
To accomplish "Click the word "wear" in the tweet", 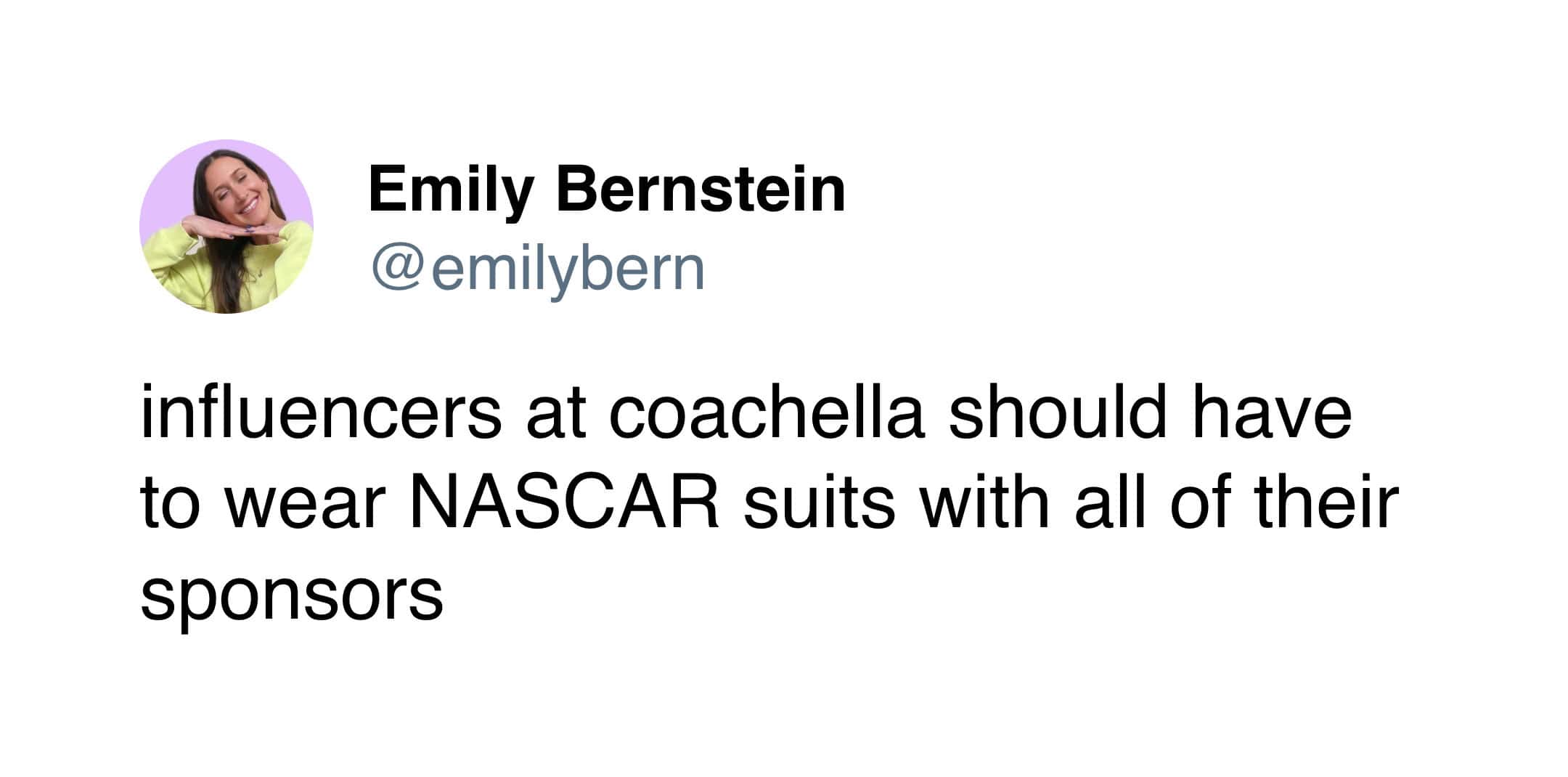I will (304, 503).
